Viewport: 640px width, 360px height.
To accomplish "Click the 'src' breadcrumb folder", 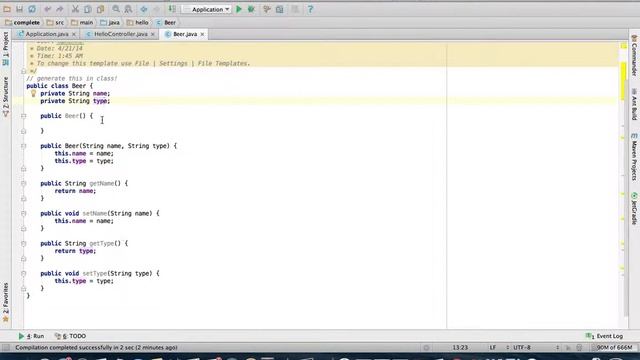I will 55,22.
